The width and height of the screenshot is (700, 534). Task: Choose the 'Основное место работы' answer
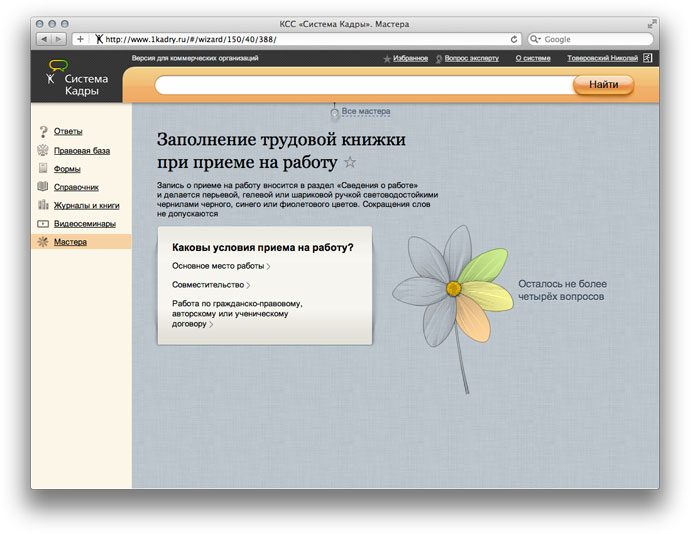[x=218, y=266]
